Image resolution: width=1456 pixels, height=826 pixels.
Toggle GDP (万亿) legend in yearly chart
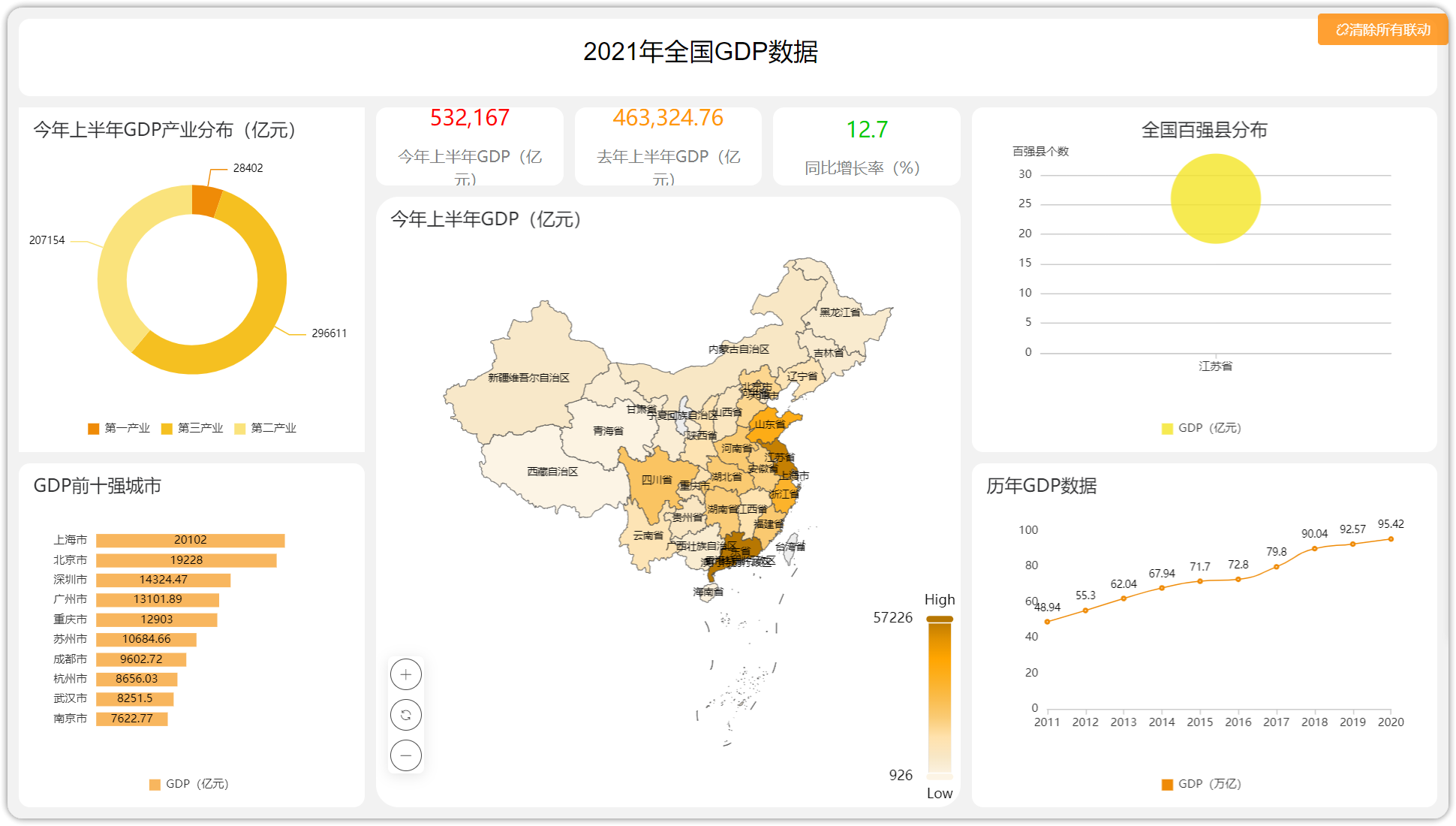pos(1202,784)
